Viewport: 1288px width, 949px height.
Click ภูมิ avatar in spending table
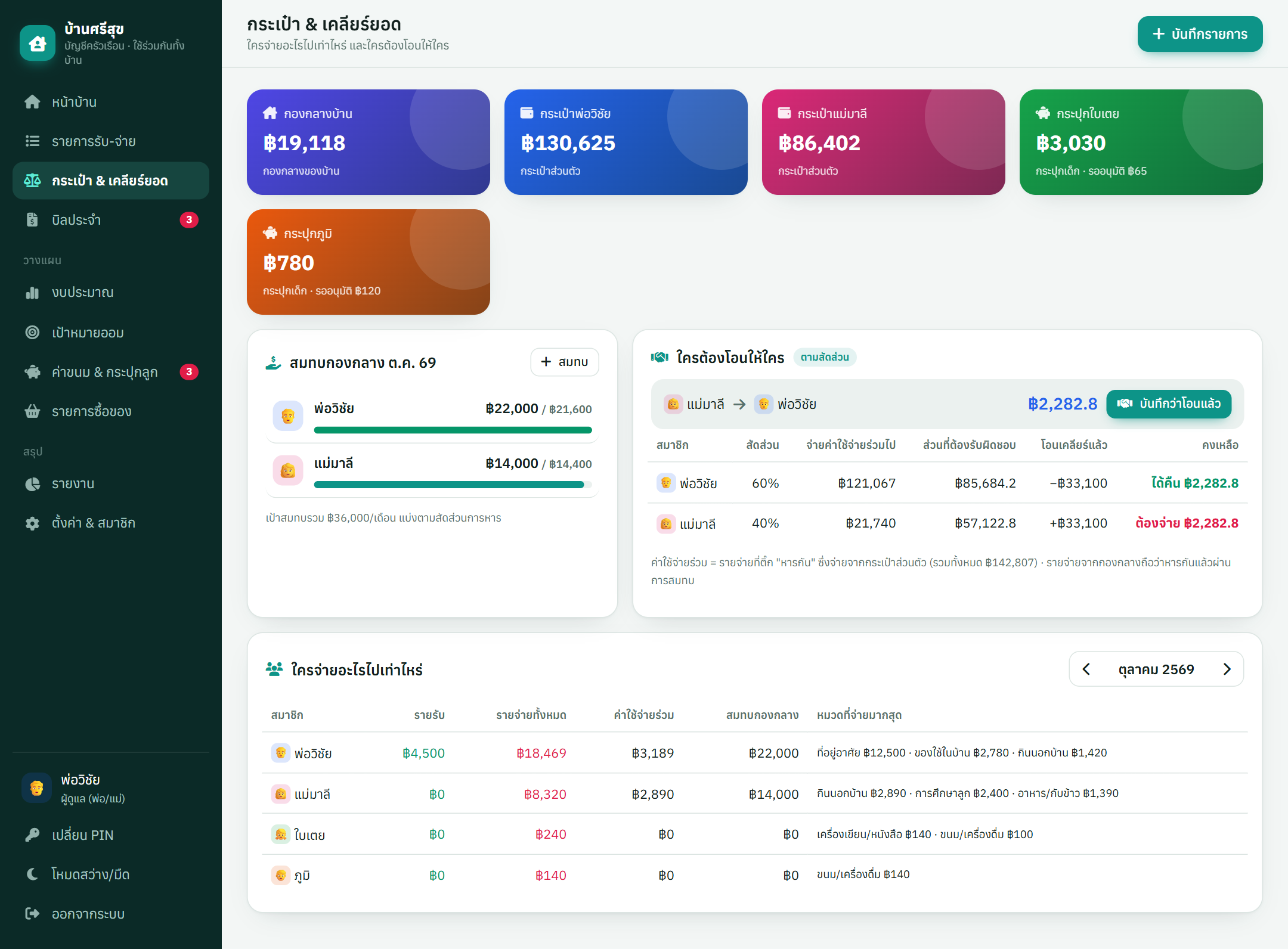click(280, 875)
